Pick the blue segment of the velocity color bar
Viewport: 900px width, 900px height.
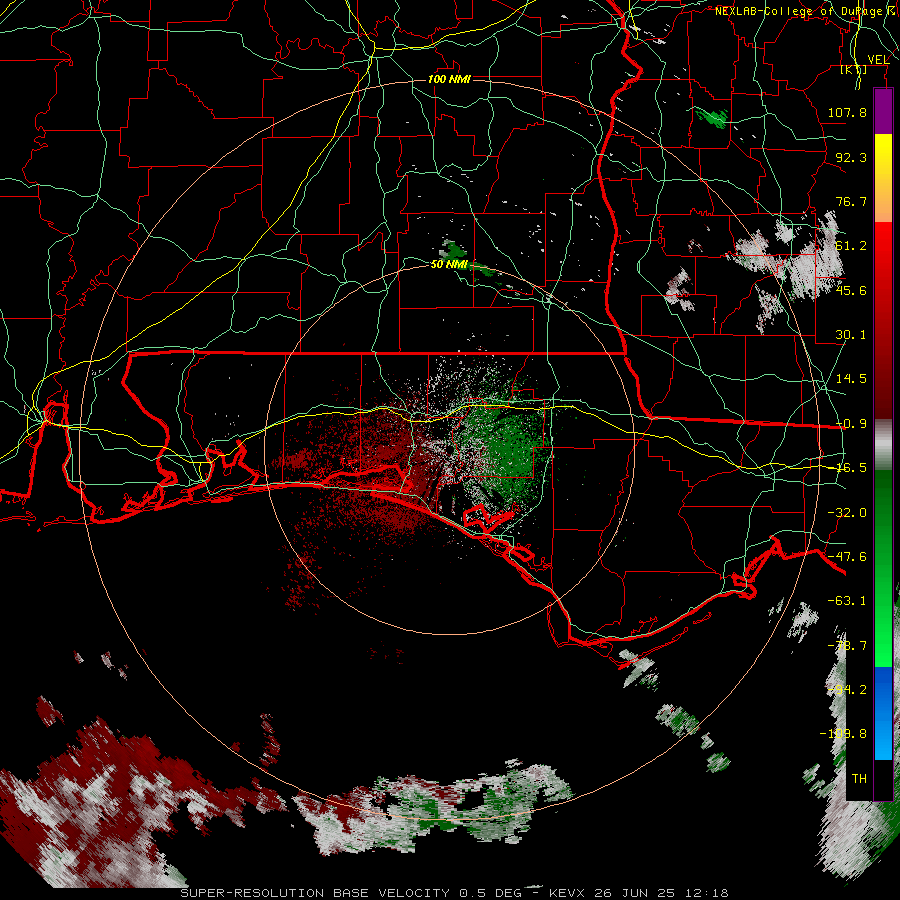click(883, 713)
